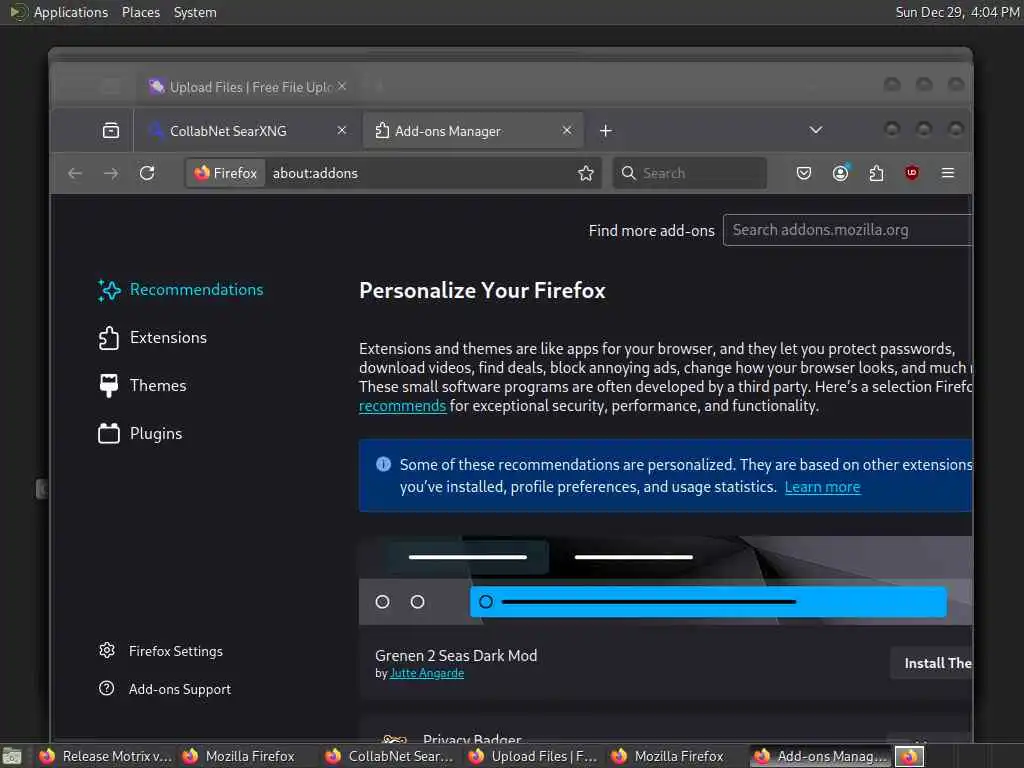Open the Firefox hamburger application menu
The height and width of the screenshot is (768, 1024).
coord(948,173)
